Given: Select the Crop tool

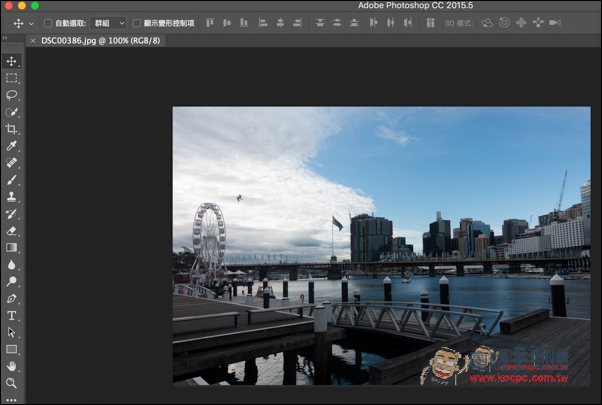Looking at the screenshot, I should point(12,129).
